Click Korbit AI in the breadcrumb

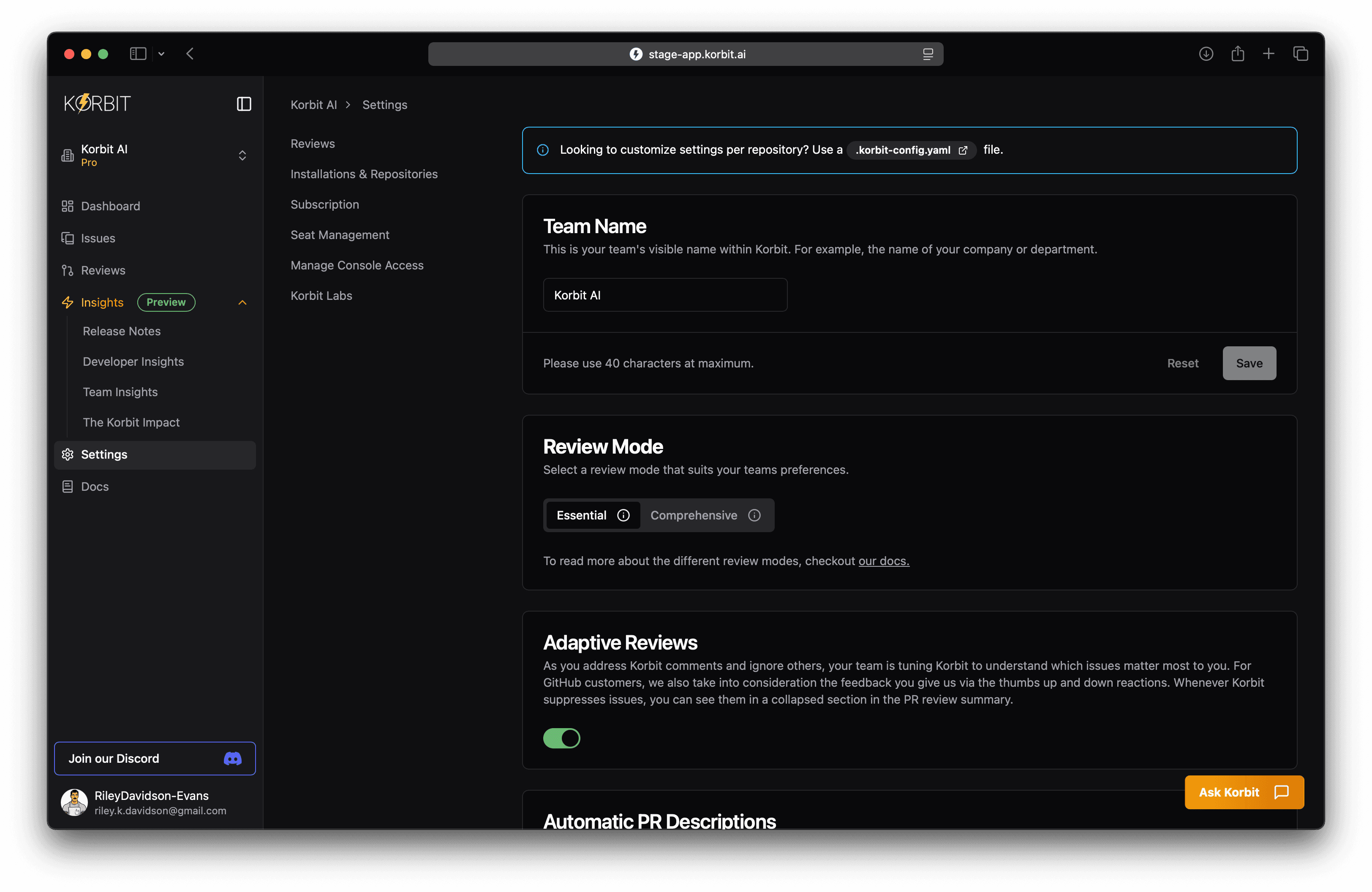point(313,105)
